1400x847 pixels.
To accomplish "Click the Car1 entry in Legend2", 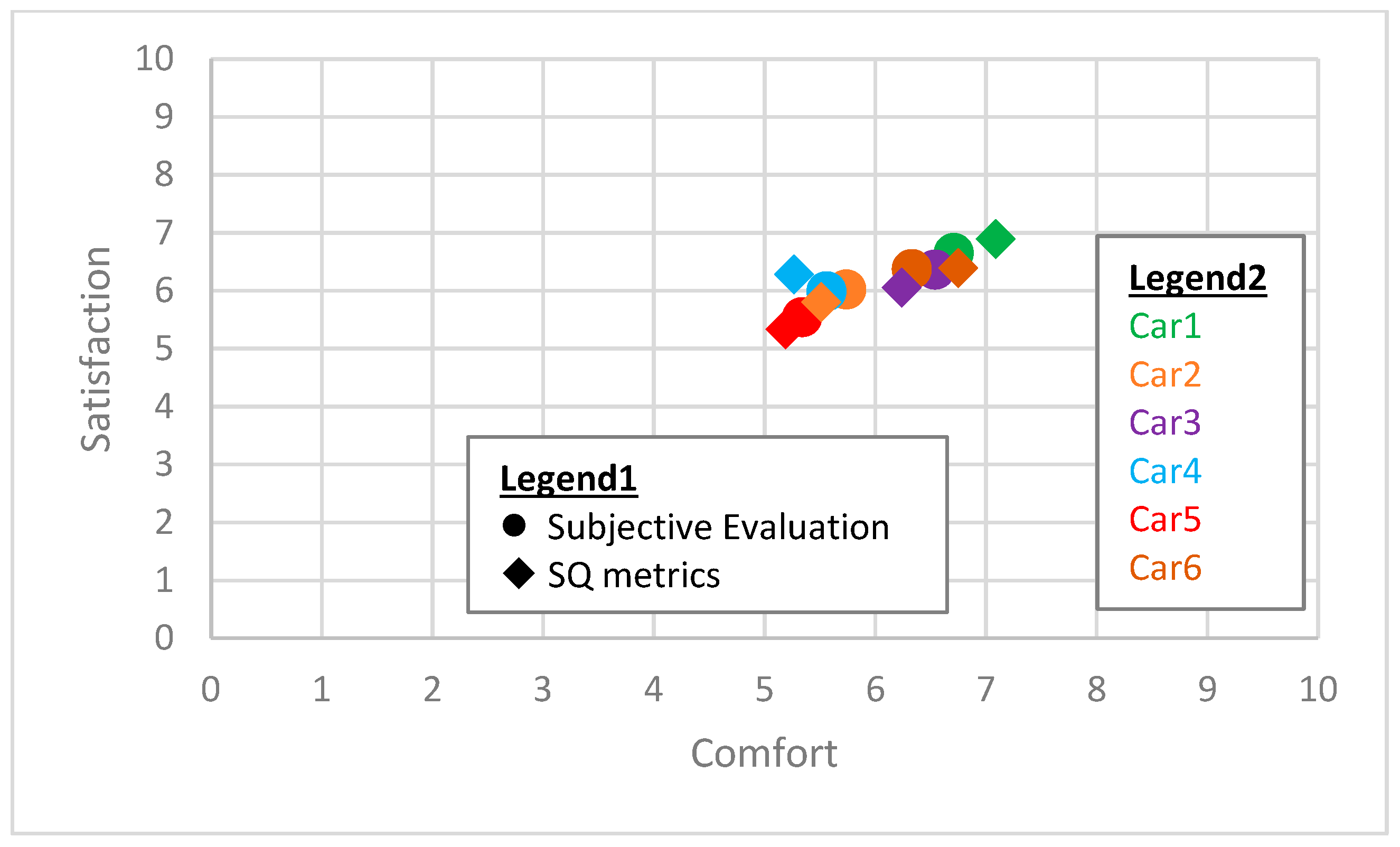I will coord(1165,326).
